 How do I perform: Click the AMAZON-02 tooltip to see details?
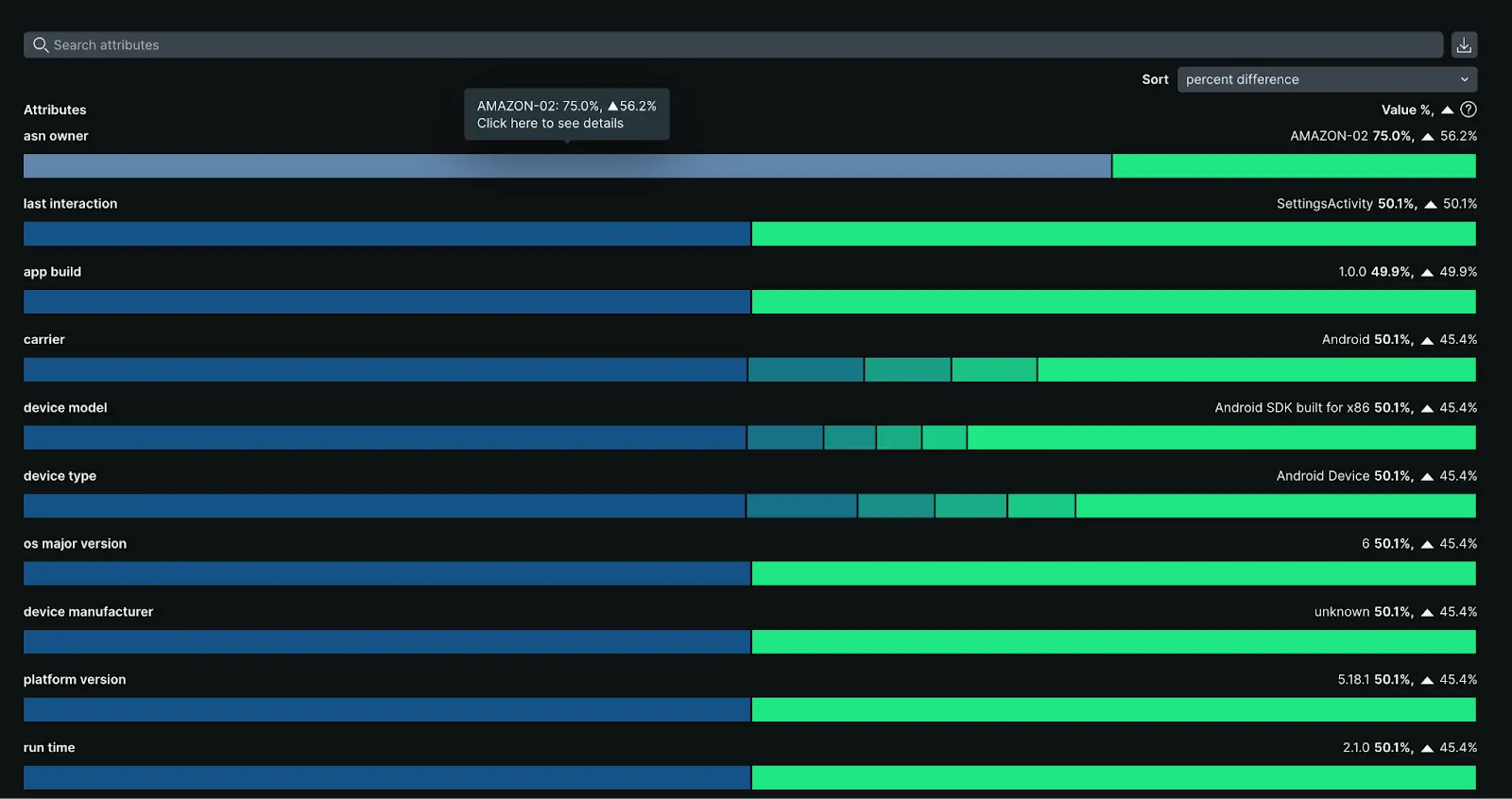pos(566,114)
